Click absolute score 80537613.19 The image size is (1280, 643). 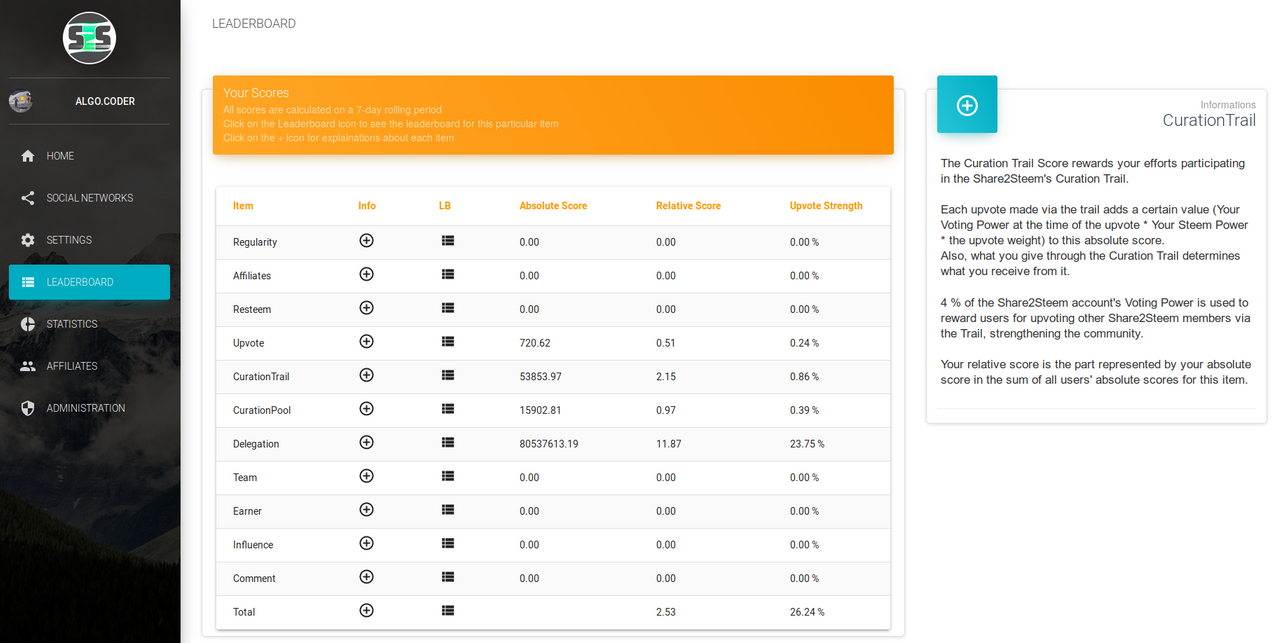pyautogui.click(x=549, y=444)
